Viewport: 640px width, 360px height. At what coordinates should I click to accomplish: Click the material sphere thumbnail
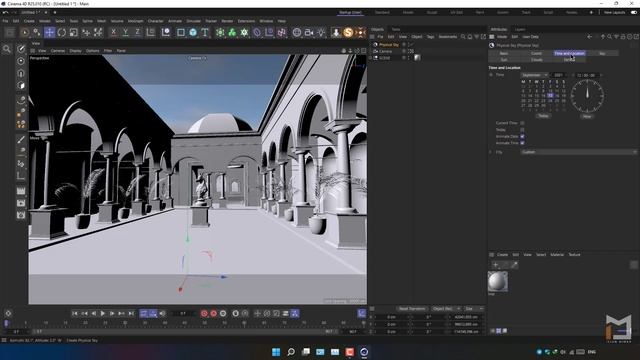(498, 281)
